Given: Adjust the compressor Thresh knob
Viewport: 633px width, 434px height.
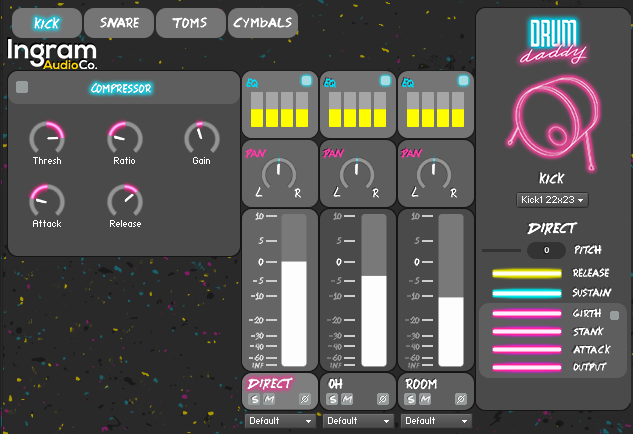Looking at the screenshot, I should point(47,138).
